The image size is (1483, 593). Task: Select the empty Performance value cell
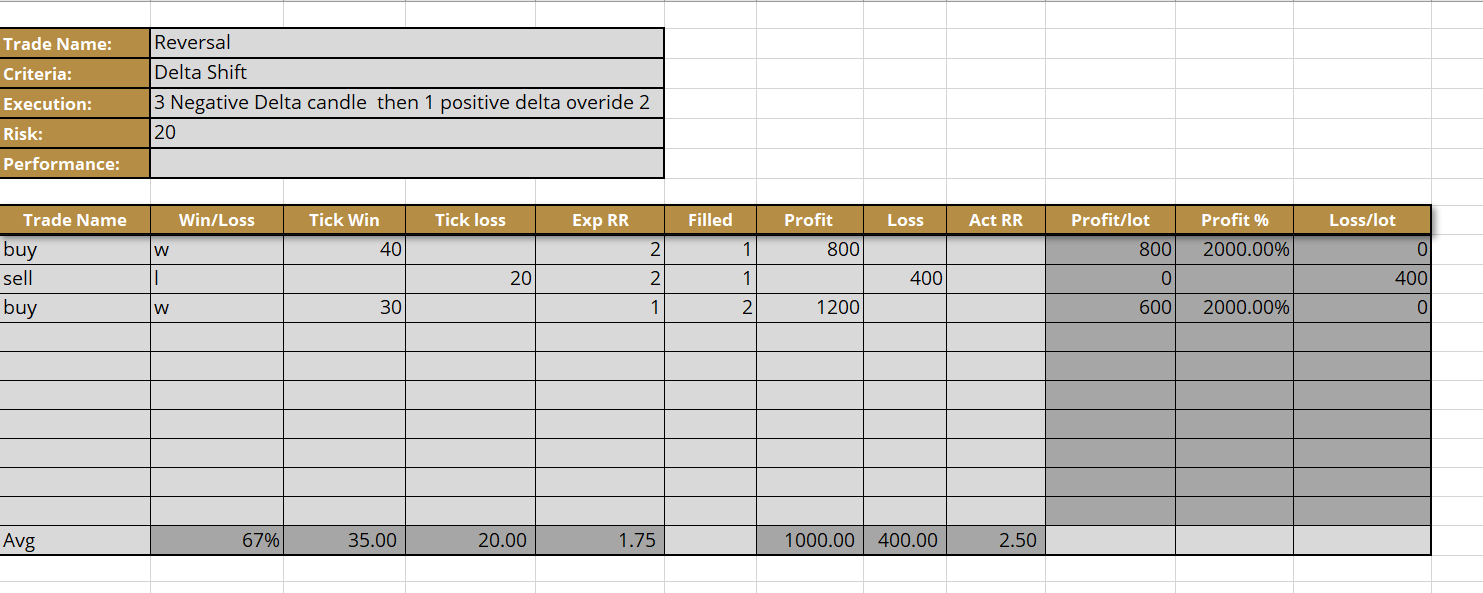click(406, 163)
